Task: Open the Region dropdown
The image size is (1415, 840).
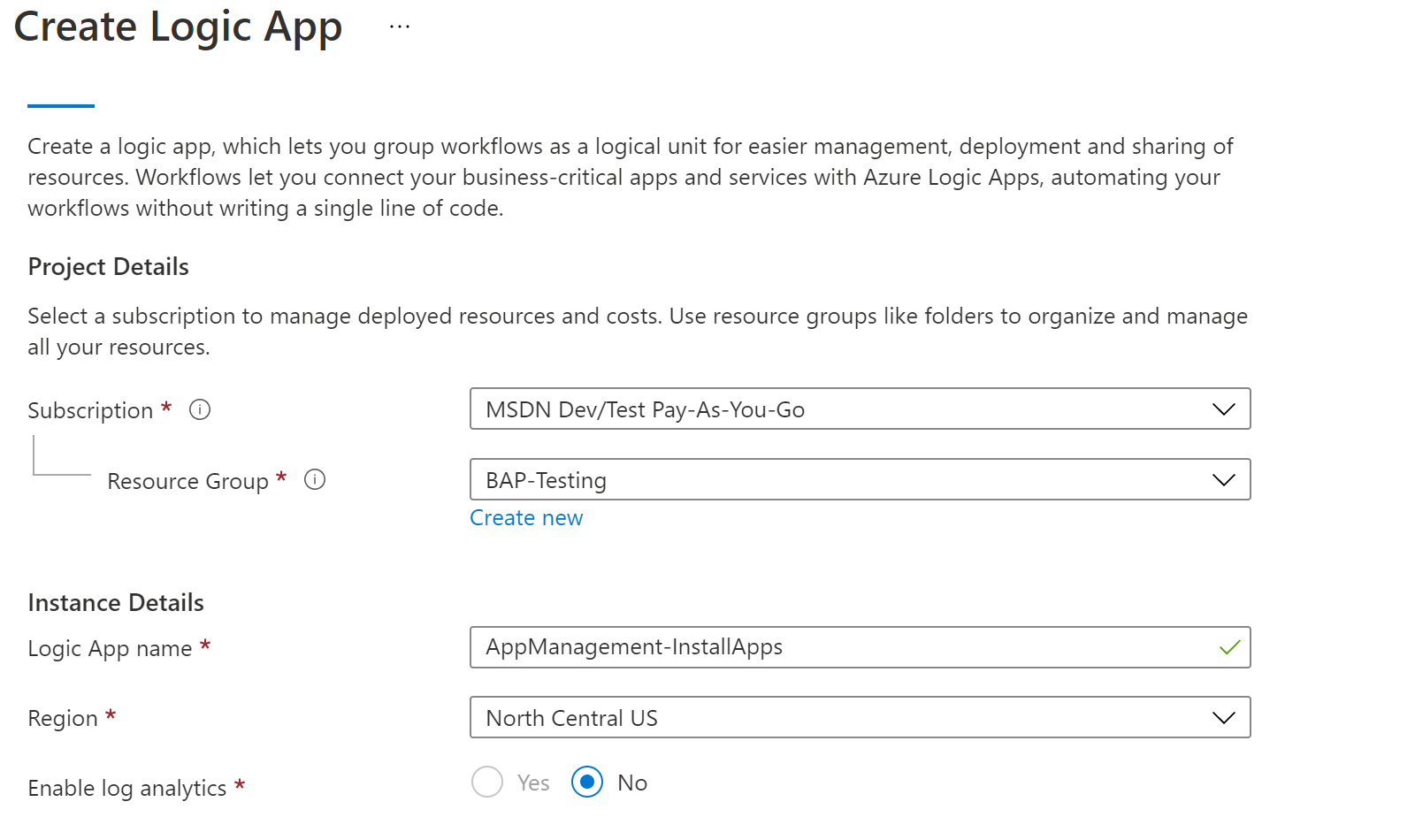Action: pos(858,717)
